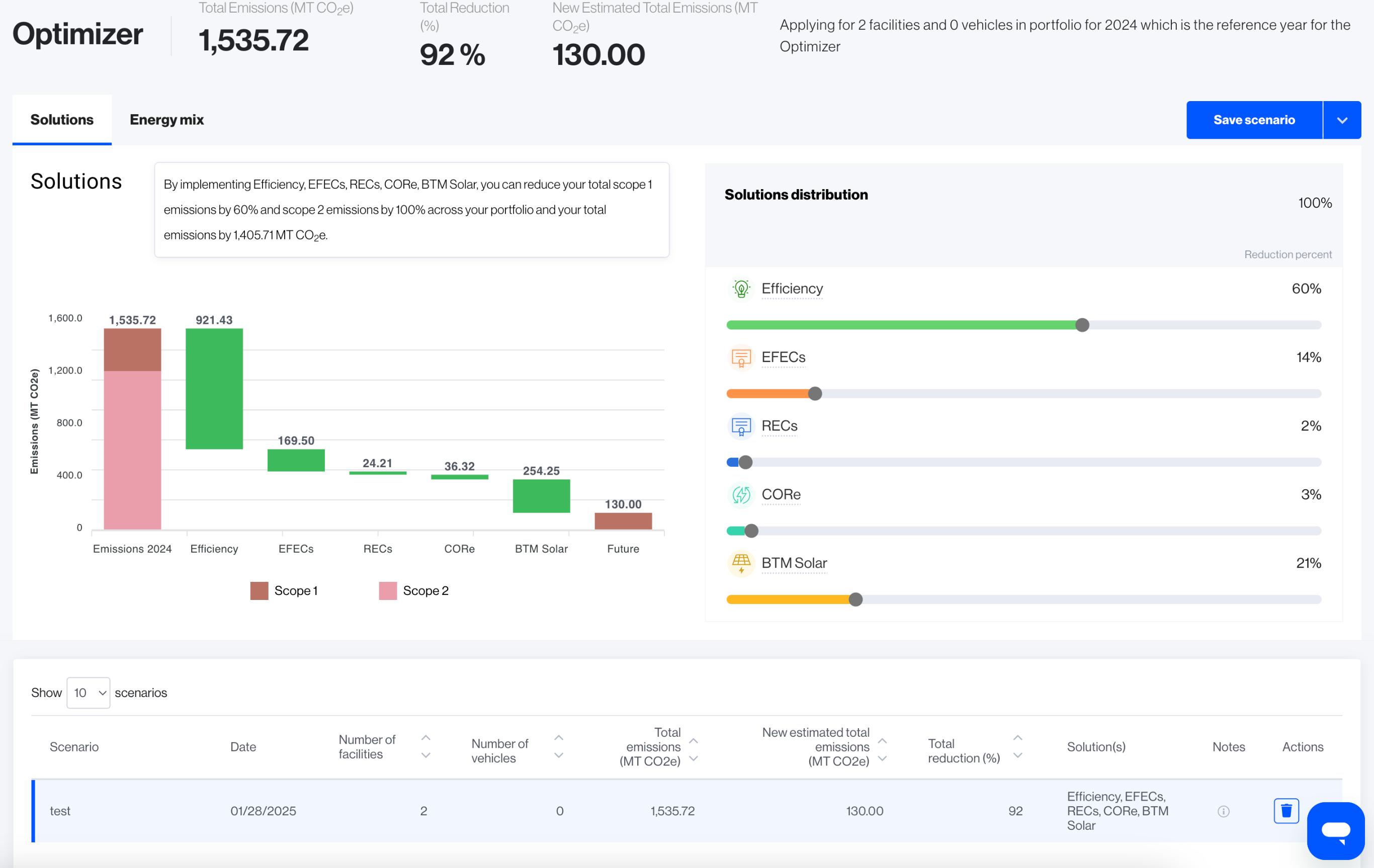Click the Efficiency solution label
Viewport: 1374px width, 868px height.
click(792, 289)
